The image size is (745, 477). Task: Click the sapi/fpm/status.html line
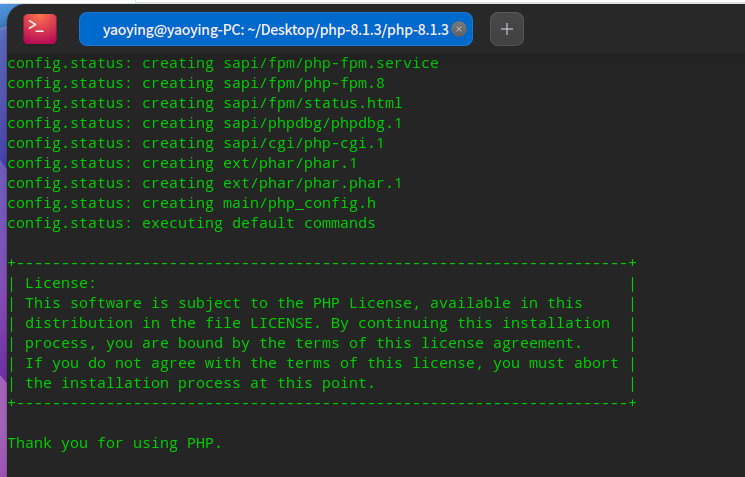(x=204, y=103)
